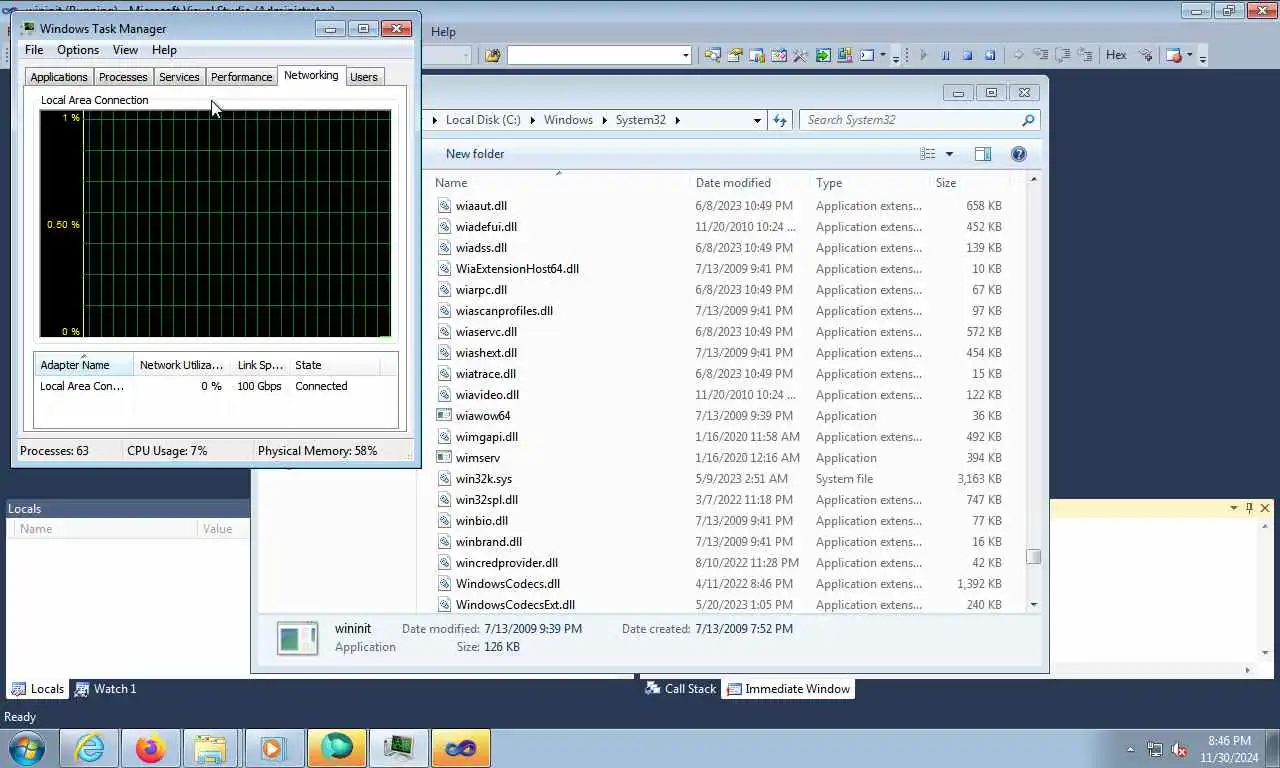Open the Explorer address bar history dropdown
1280x768 pixels.
pyautogui.click(x=757, y=120)
